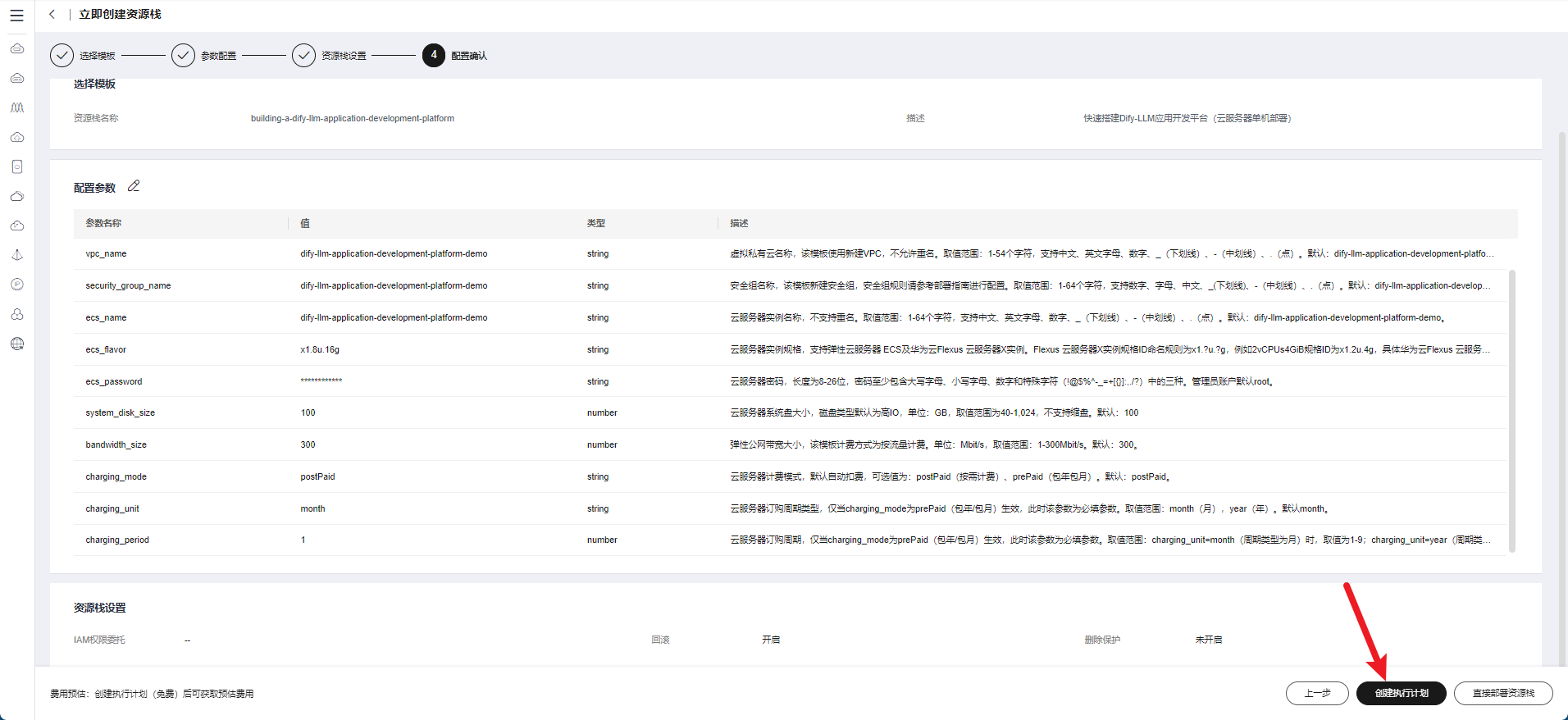Open the triple-arch wave sidebar icon

17,107
